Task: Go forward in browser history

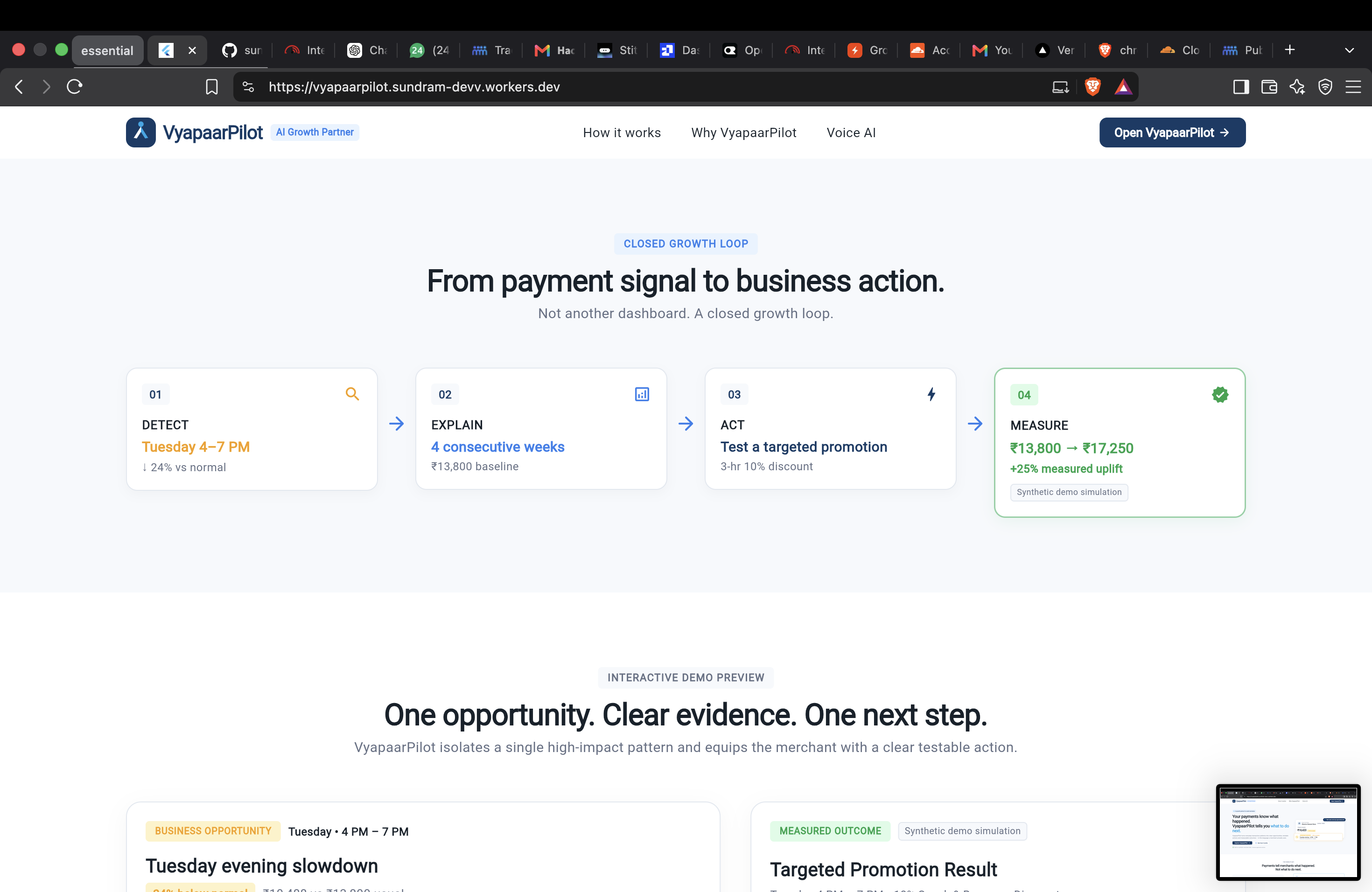Action: 47,87
